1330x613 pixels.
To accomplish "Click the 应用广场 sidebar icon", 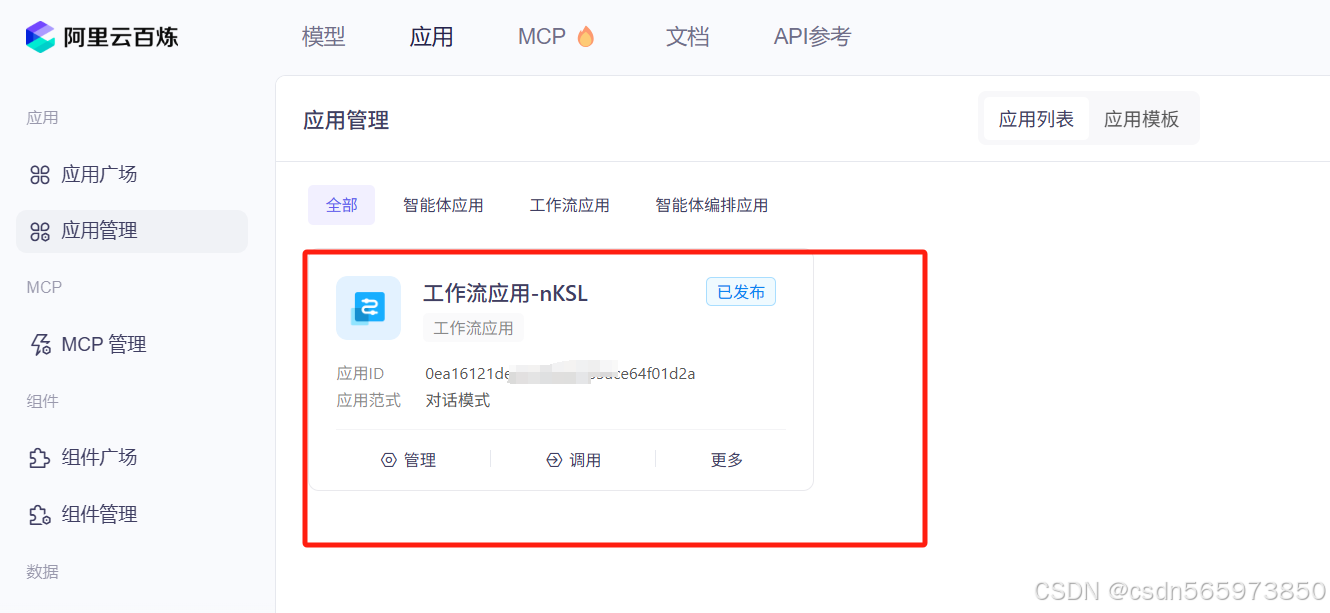I will pos(40,175).
